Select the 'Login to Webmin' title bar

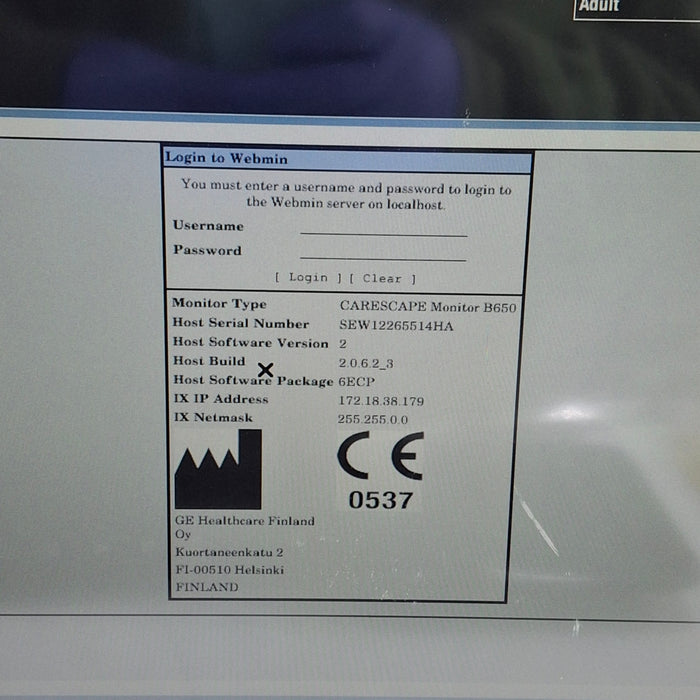[347, 160]
